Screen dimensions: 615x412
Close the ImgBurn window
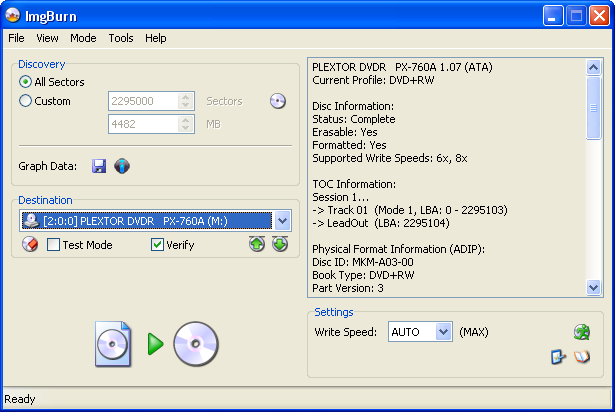pyautogui.click(x=599, y=16)
